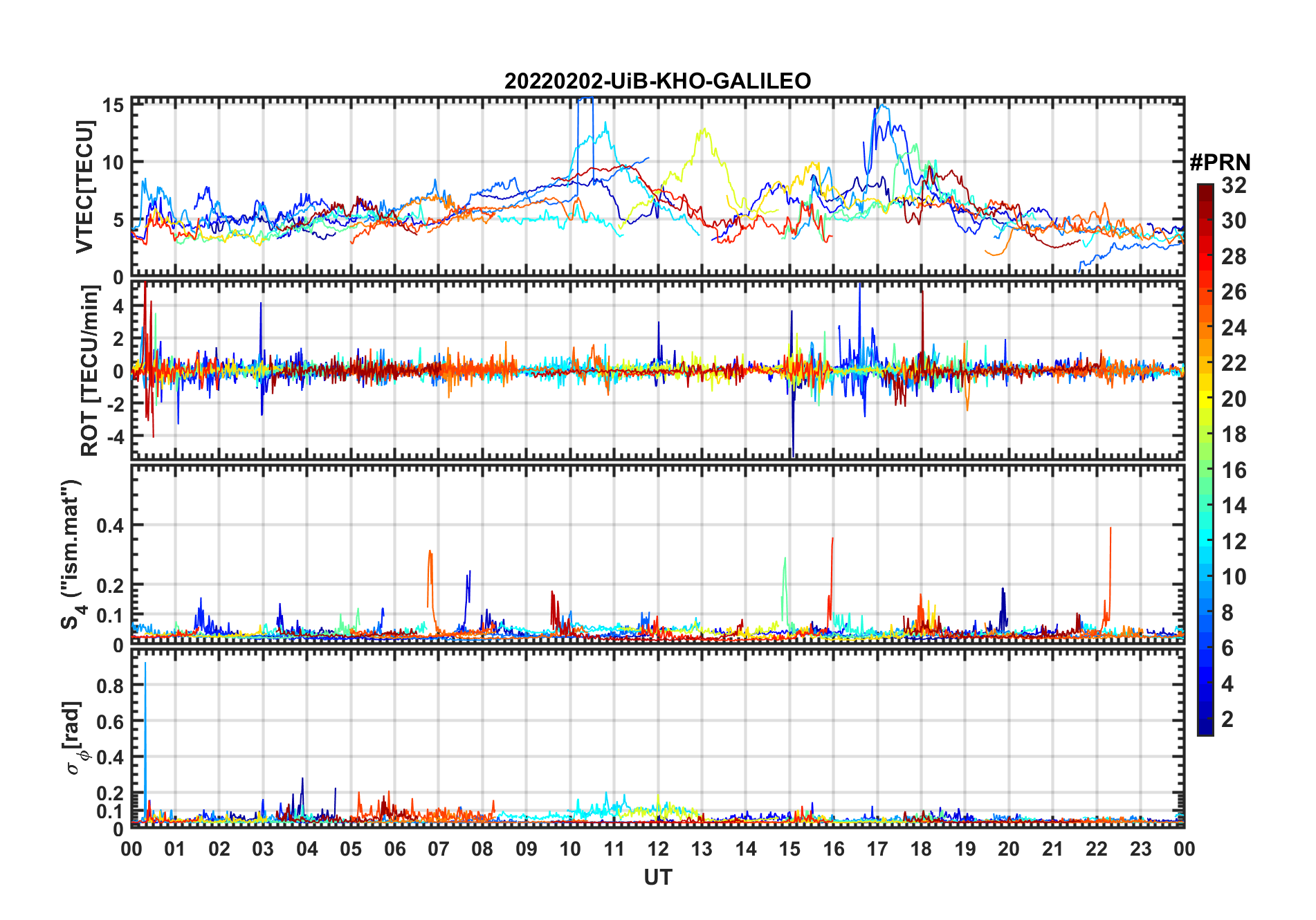Viewport: 1316px width, 920px height.
Task: Click S4 y-axis tick label 0.4
Action: [110, 525]
